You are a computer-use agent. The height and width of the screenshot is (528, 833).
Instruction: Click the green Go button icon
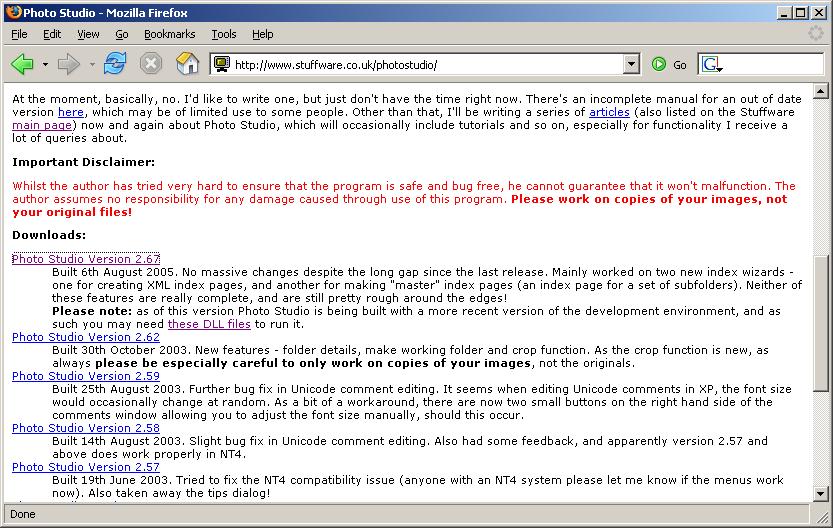(x=659, y=65)
